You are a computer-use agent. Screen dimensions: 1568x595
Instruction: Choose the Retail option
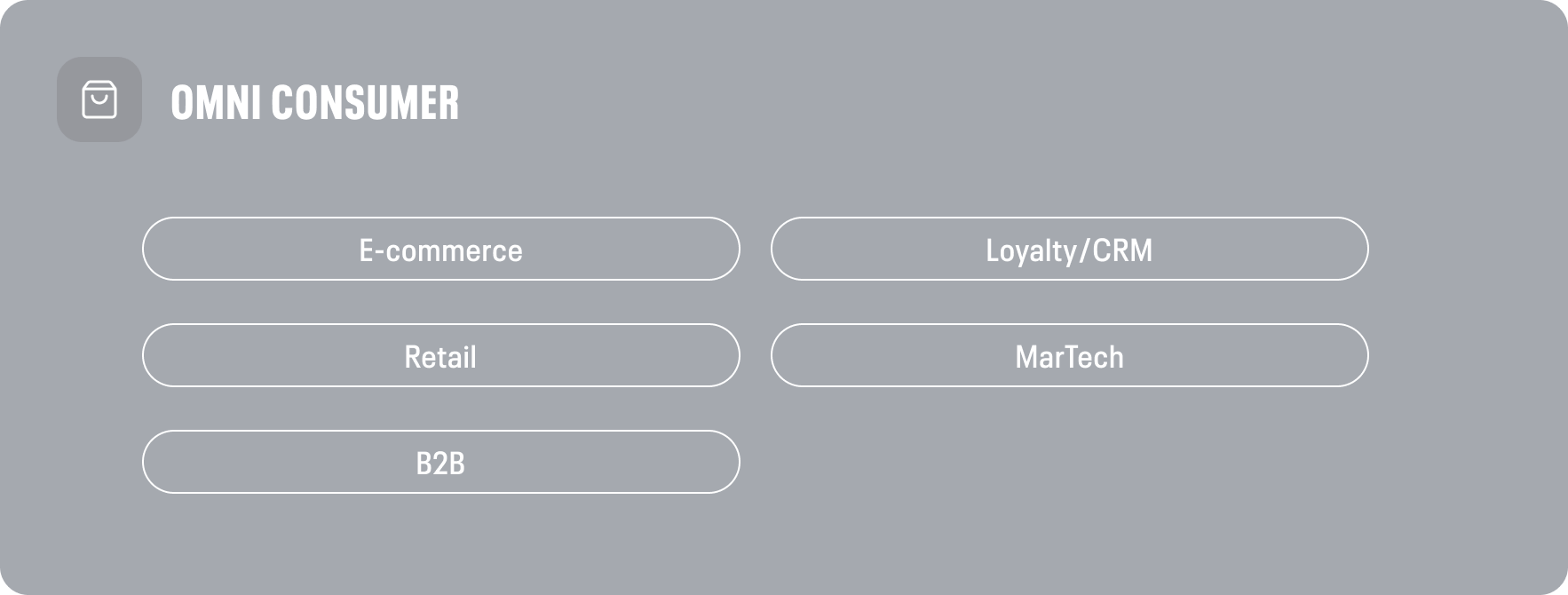440,355
